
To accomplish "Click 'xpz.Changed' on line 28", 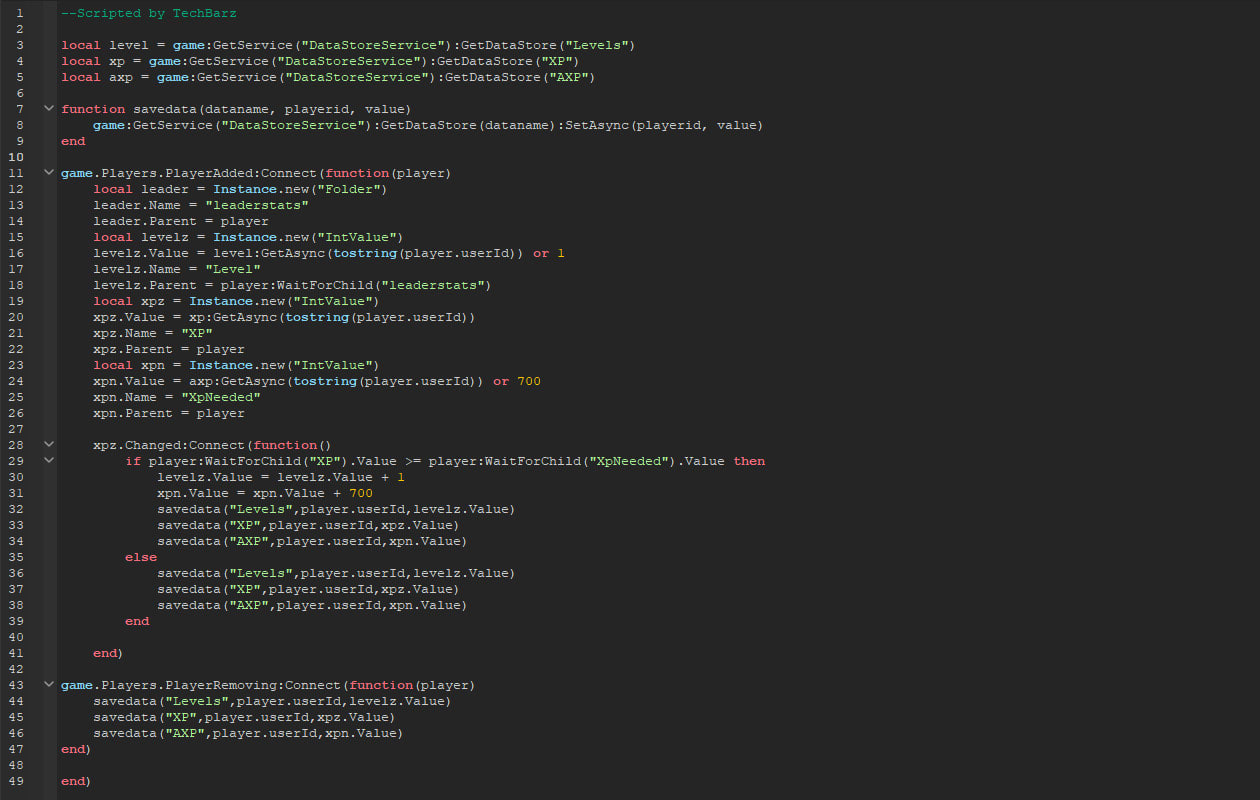I will (137, 446).
